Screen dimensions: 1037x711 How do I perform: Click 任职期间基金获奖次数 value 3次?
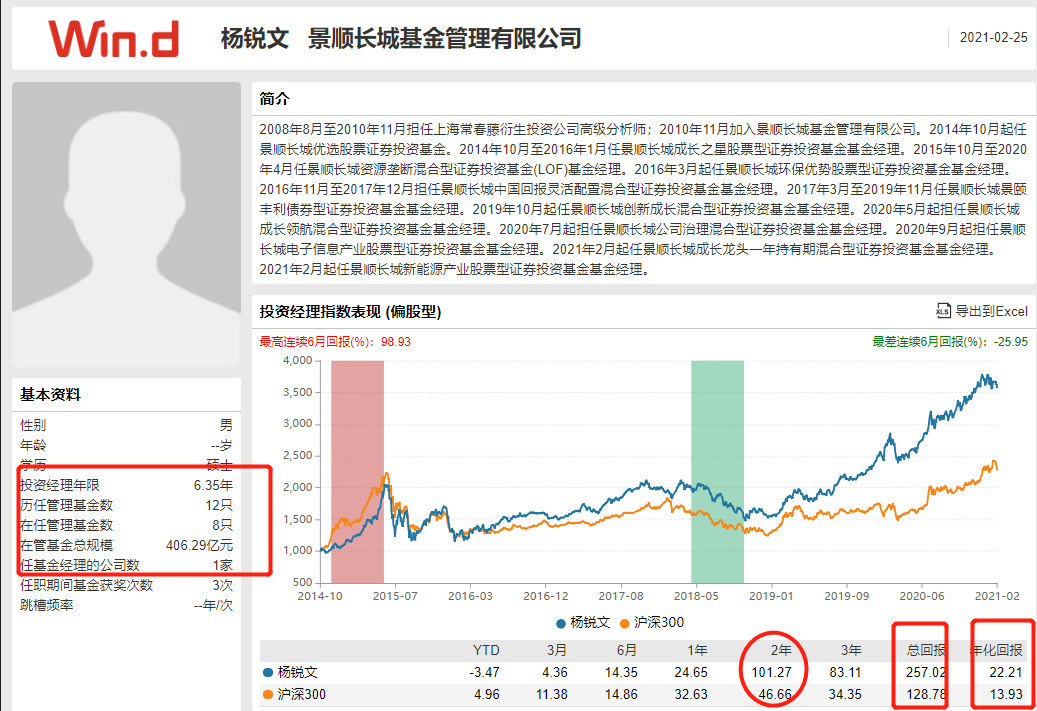click(223, 585)
